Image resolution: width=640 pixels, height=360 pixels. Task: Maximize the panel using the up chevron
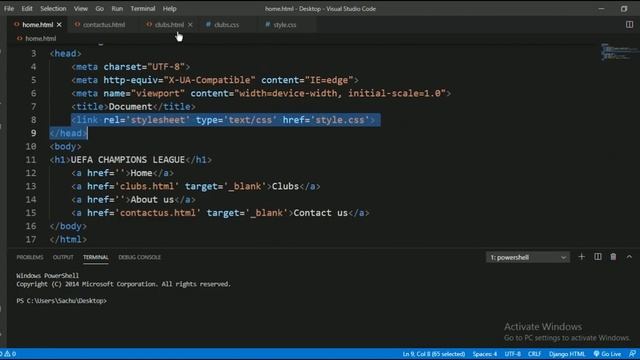pyautogui.click(x=629, y=257)
